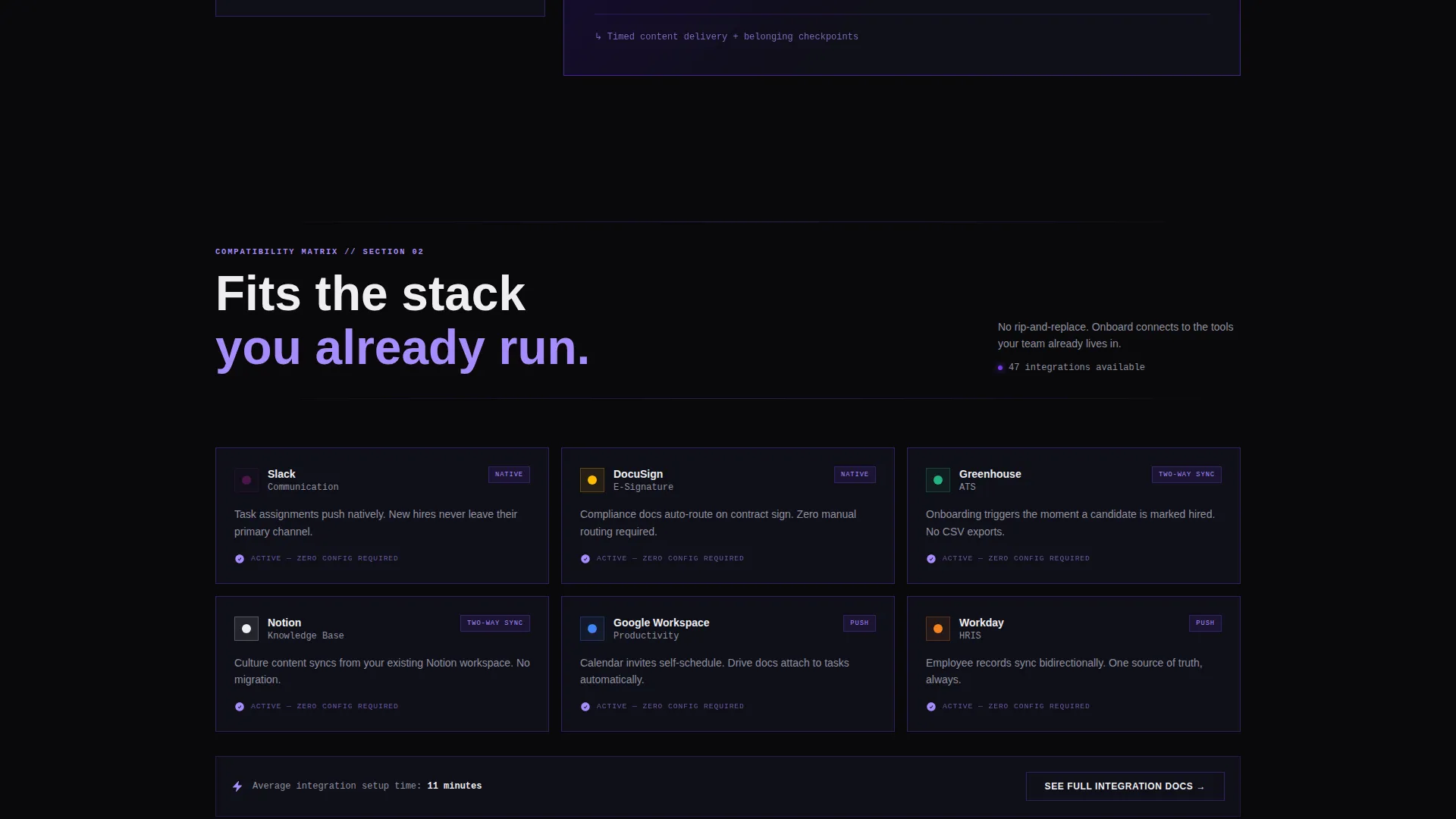The height and width of the screenshot is (819, 1456).
Task: Click the Timed content delivery note
Action: coord(726,36)
